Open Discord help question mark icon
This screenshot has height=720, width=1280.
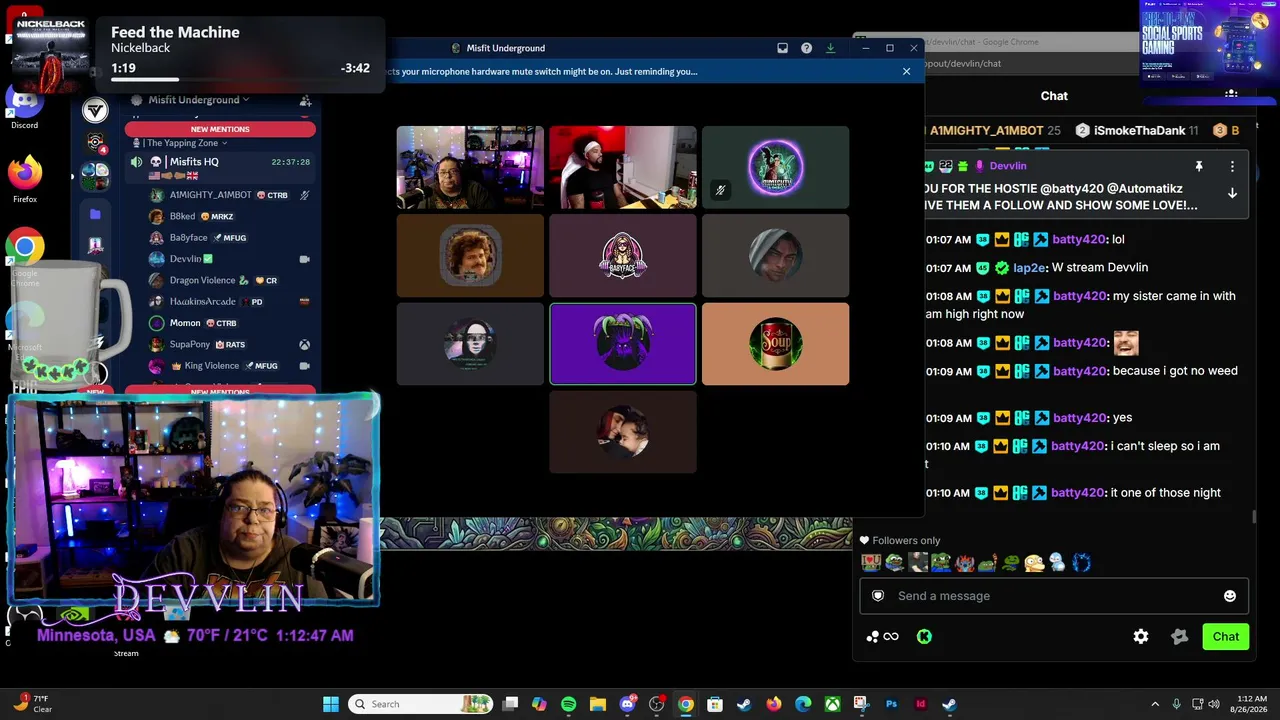[806, 48]
